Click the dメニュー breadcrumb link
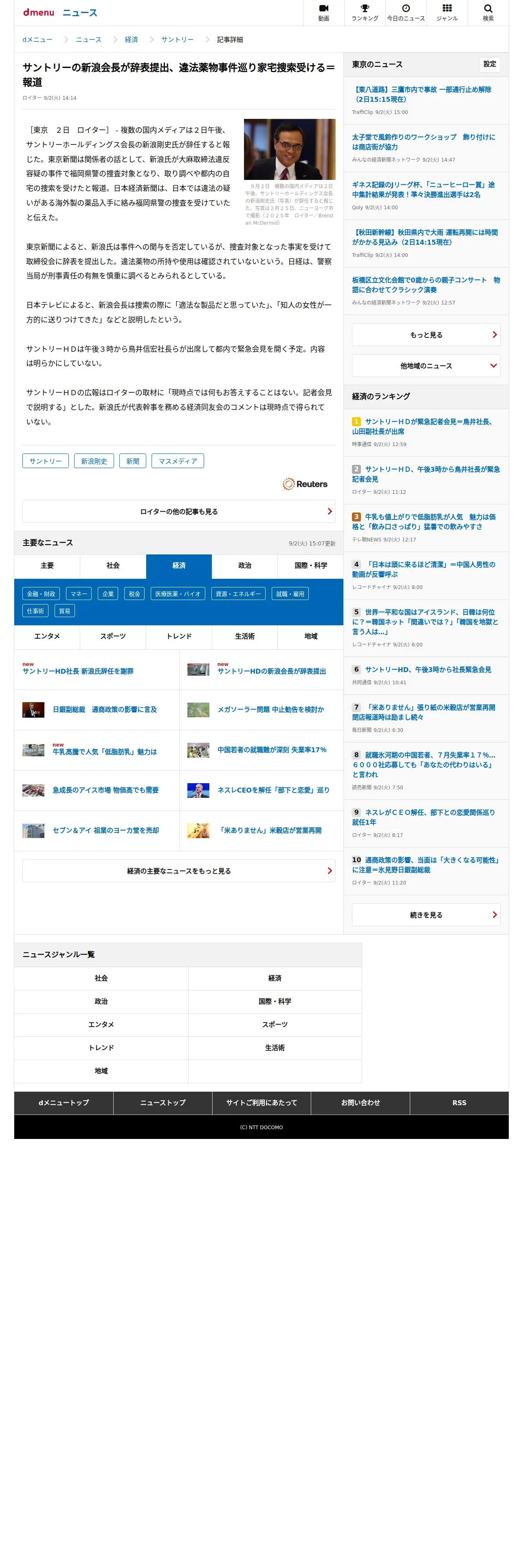Viewport: 523px width, 1568px height. point(37,39)
